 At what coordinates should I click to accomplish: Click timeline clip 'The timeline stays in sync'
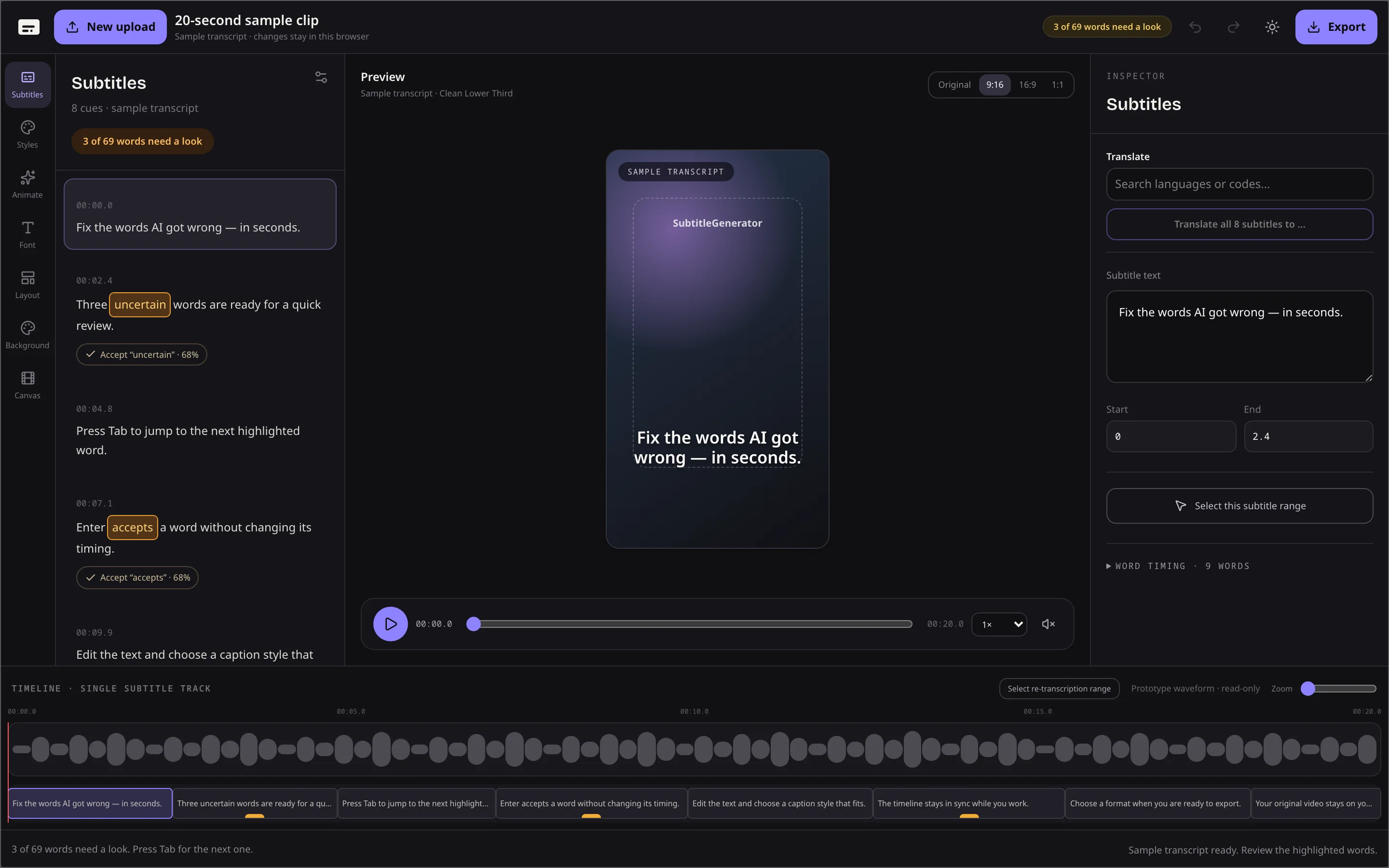click(x=969, y=804)
